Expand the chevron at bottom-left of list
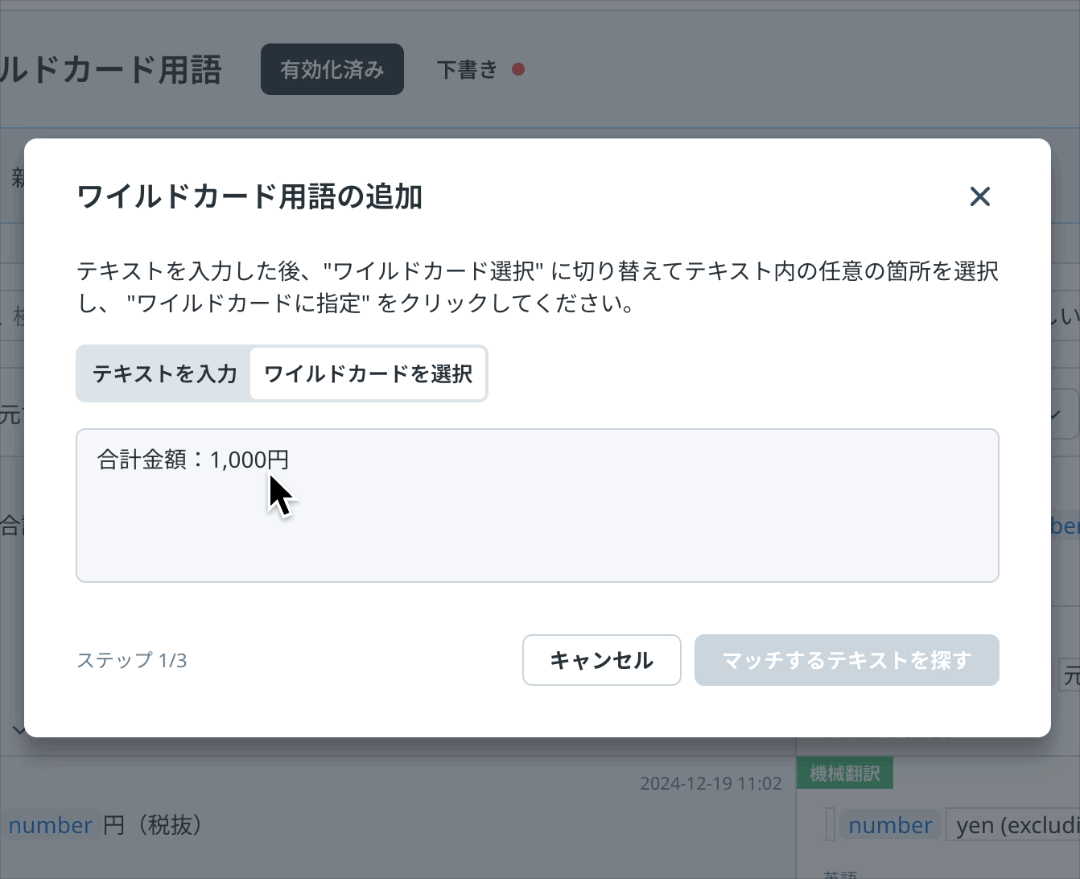 tap(18, 730)
